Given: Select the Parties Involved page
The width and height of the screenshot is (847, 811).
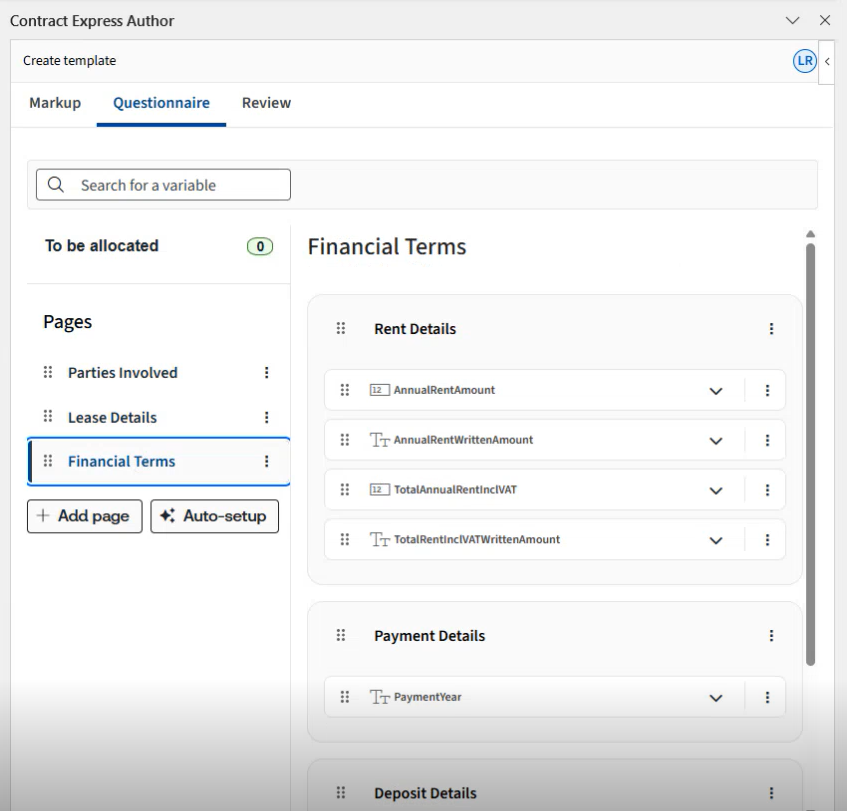Looking at the screenshot, I should (122, 373).
